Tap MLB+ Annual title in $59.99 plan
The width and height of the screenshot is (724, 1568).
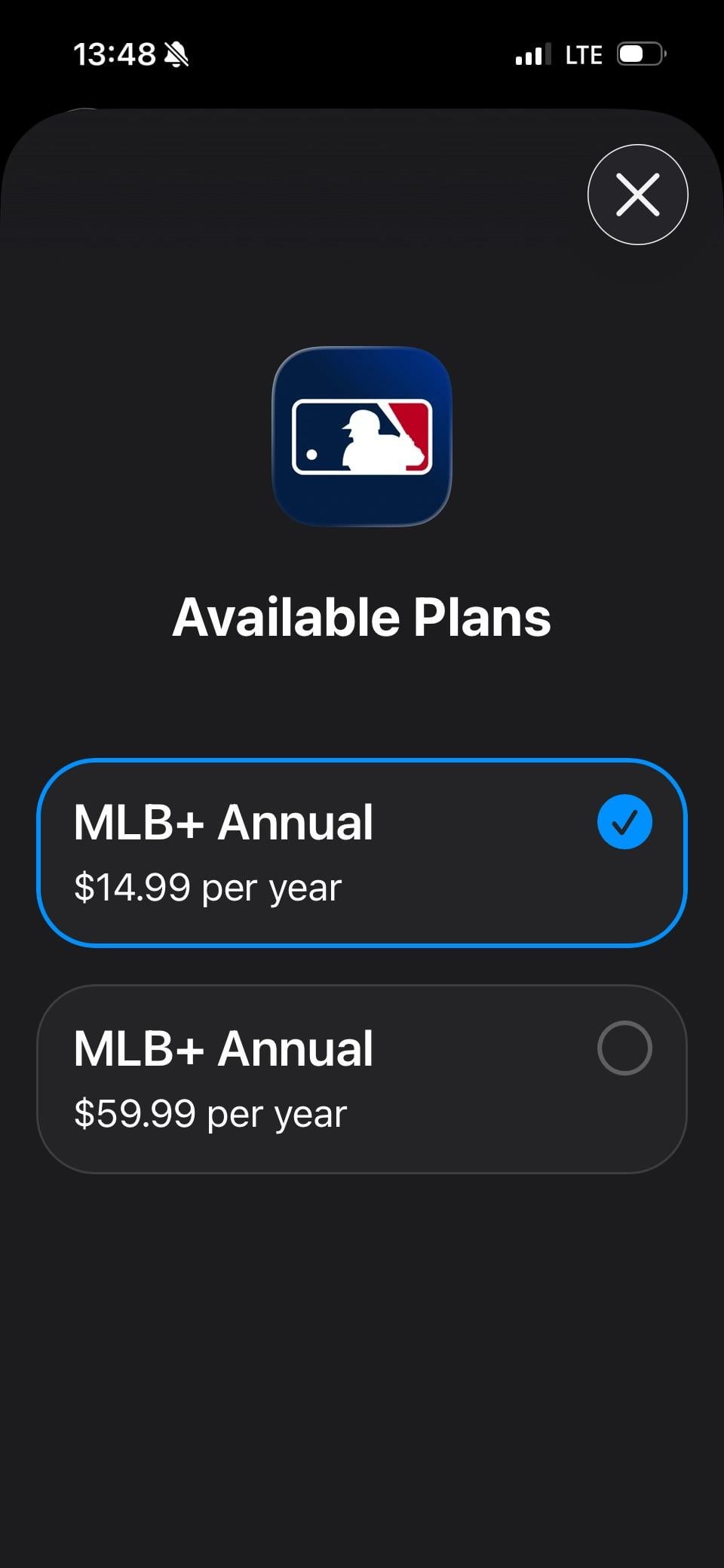[x=223, y=1048]
